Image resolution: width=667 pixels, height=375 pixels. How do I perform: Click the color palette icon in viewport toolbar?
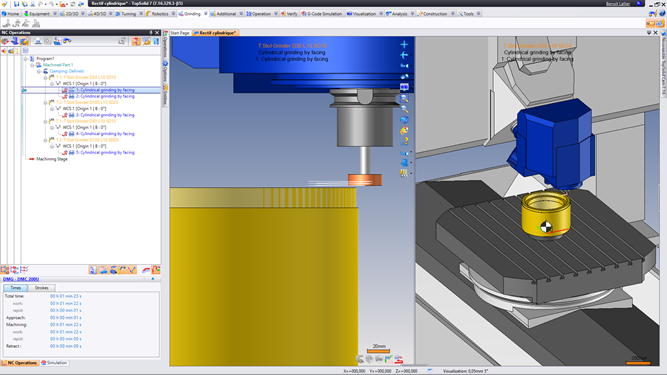(404, 130)
